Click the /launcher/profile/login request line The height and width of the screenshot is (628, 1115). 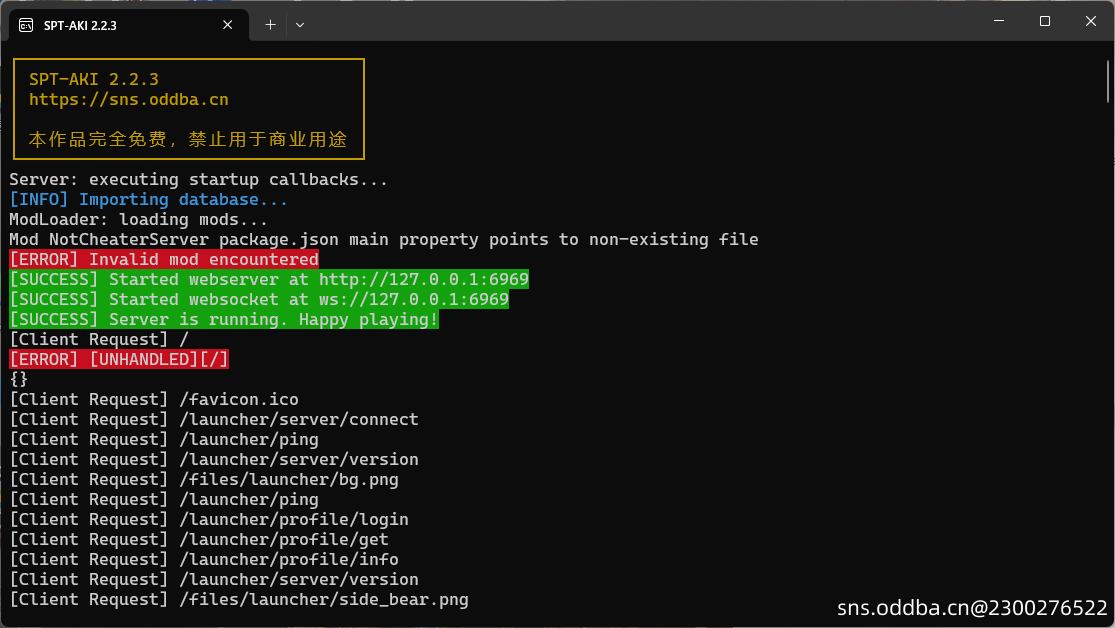tap(209, 519)
